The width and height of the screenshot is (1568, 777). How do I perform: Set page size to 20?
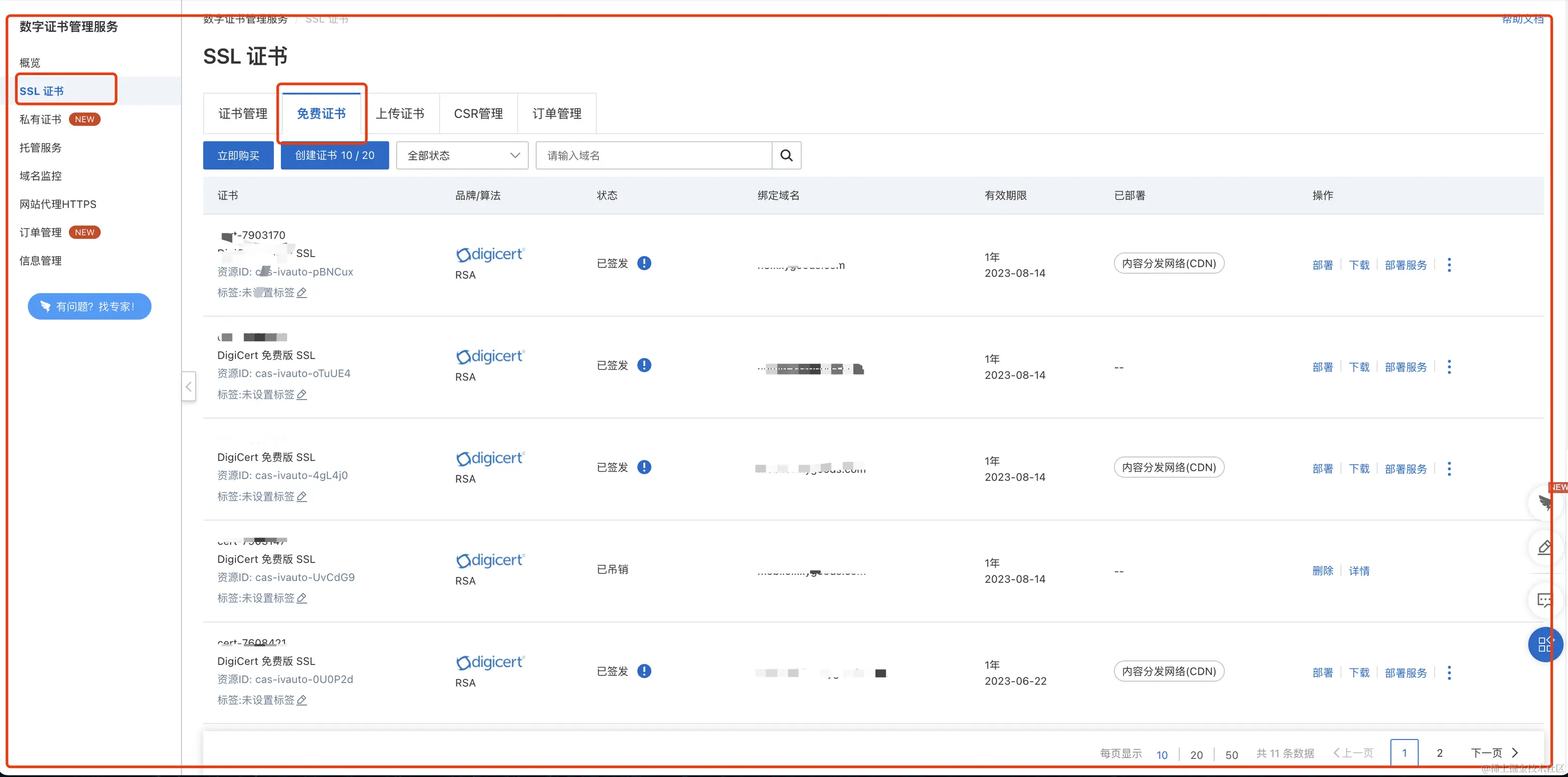pyautogui.click(x=1196, y=755)
